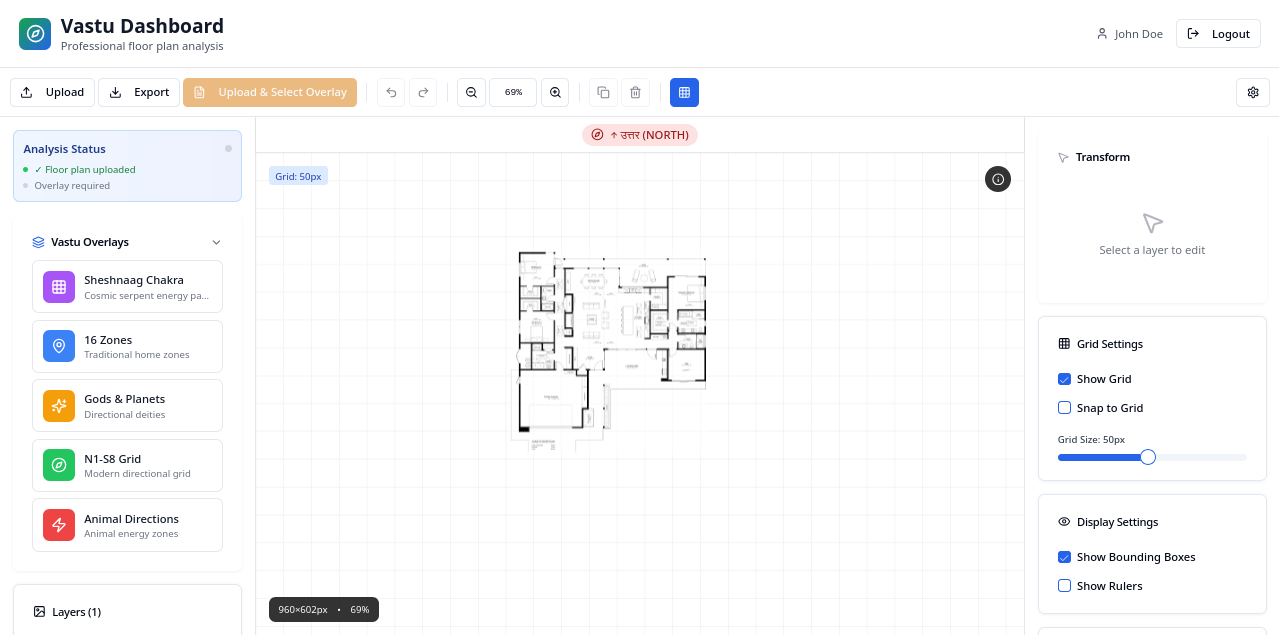Click the redo icon
The width and height of the screenshot is (1280, 635).
(423, 92)
